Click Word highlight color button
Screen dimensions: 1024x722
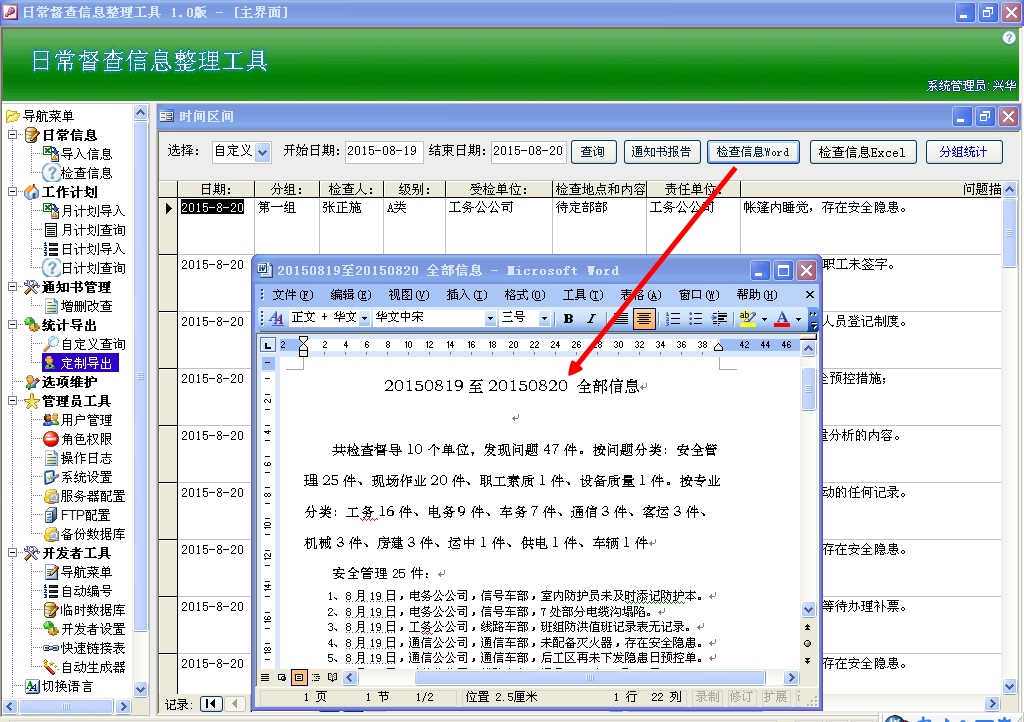point(748,319)
